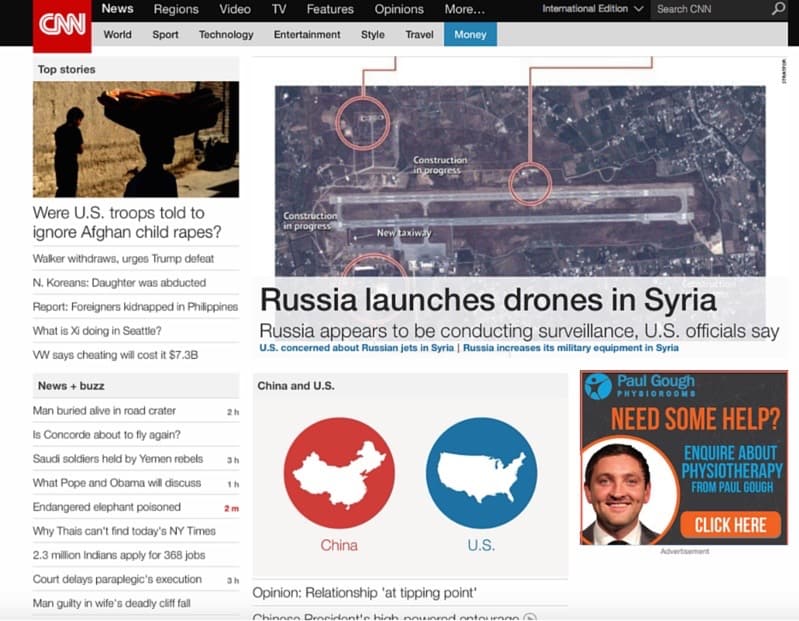The image size is (799, 621).
Task: Click the 'Top stories' section header
Action: pyautogui.click(x=67, y=69)
